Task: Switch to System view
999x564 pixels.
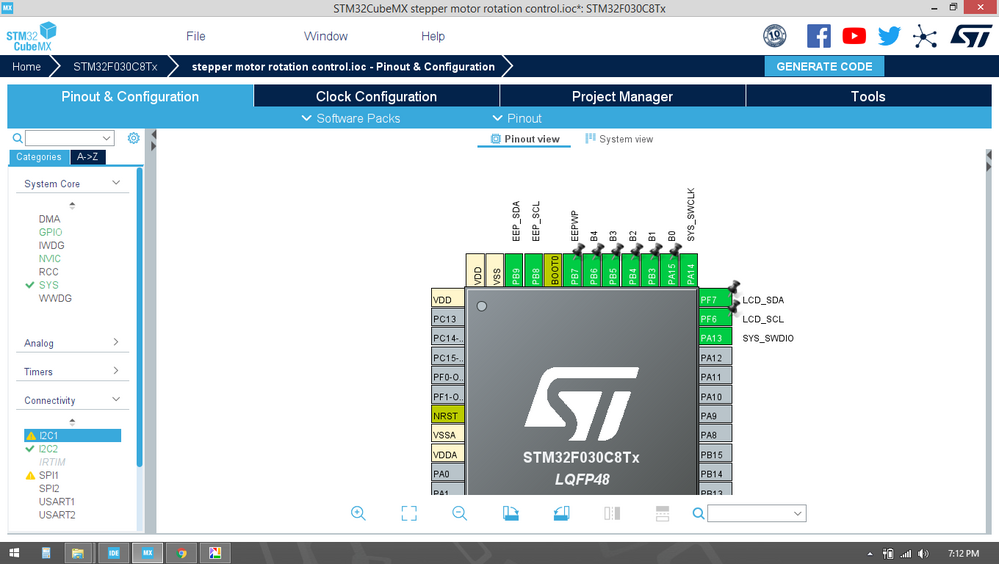Action: (619, 139)
